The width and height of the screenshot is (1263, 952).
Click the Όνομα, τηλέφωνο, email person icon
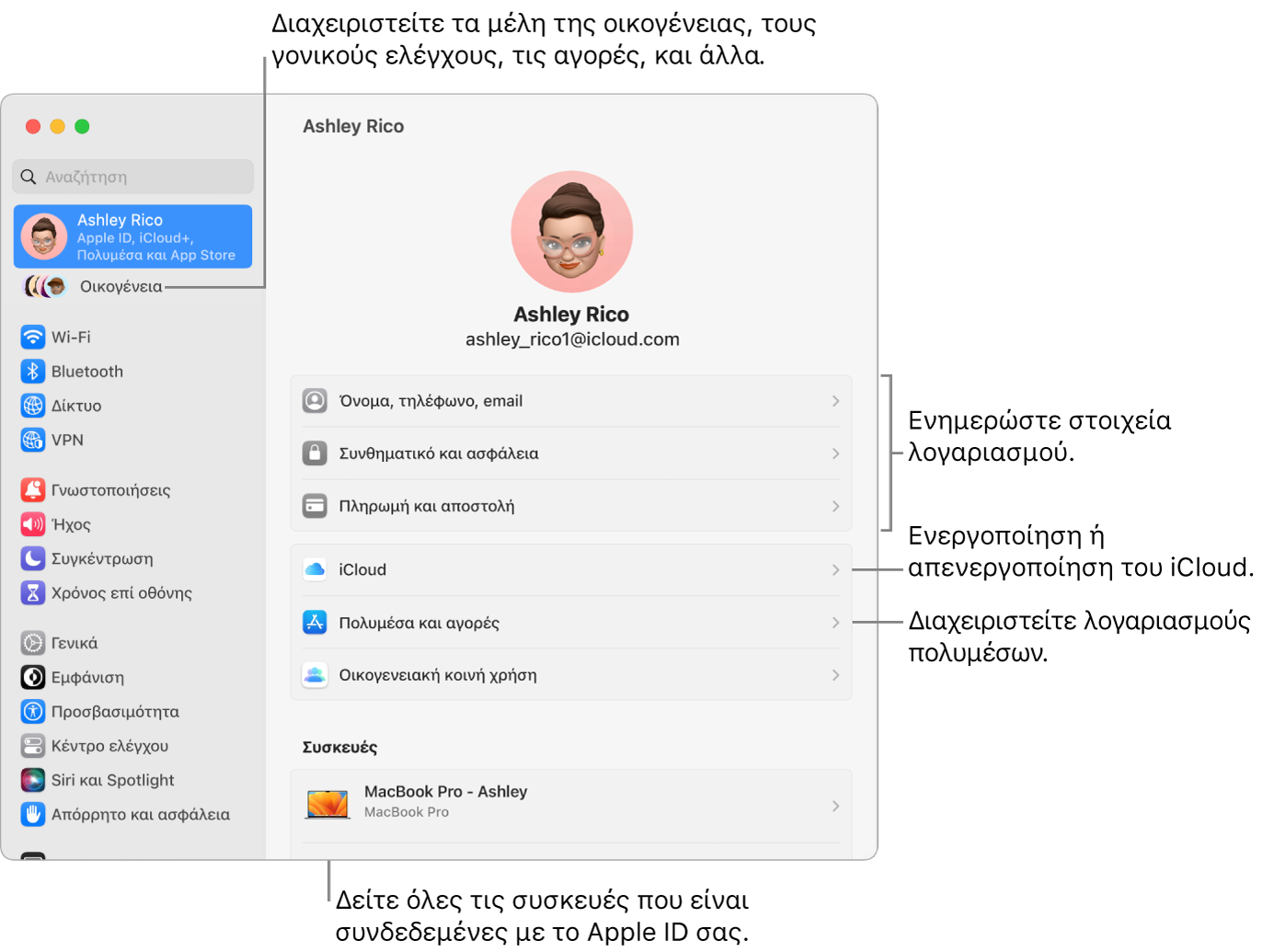(315, 401)
